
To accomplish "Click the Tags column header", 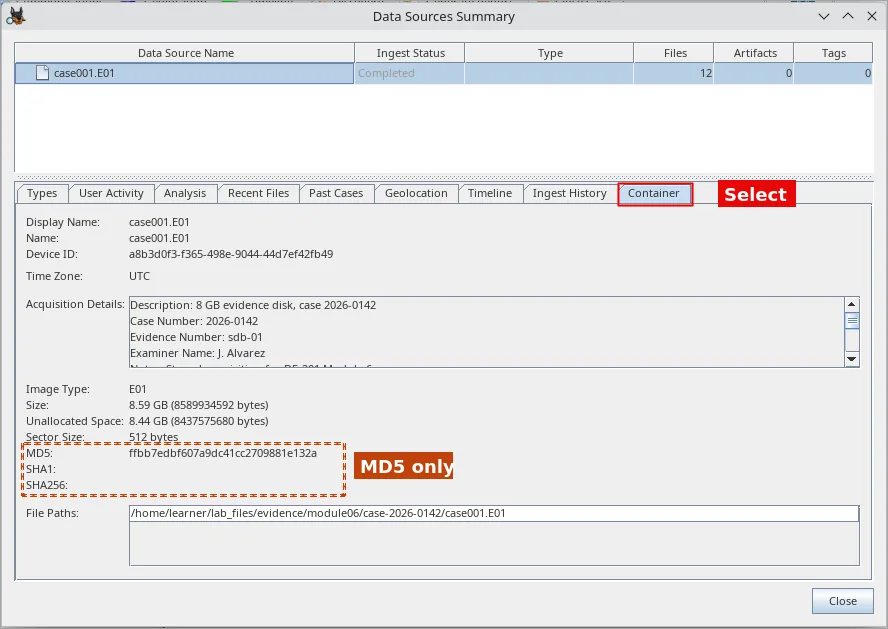I will click(x=833, y=53).
